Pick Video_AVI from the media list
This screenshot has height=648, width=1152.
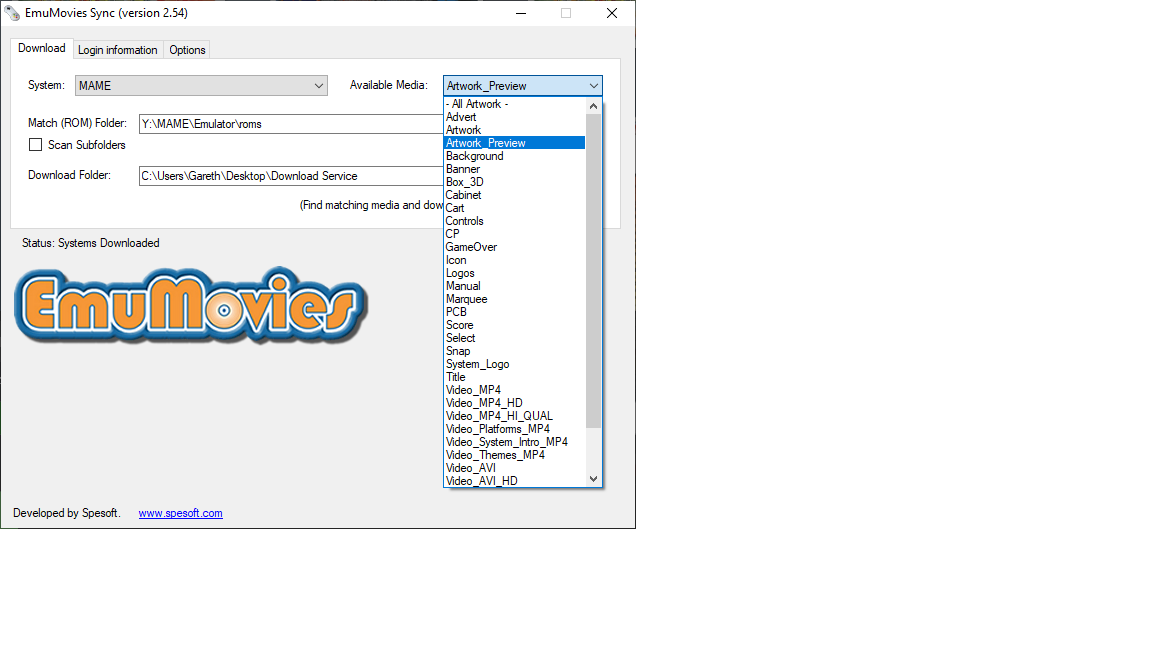(515, 468)
